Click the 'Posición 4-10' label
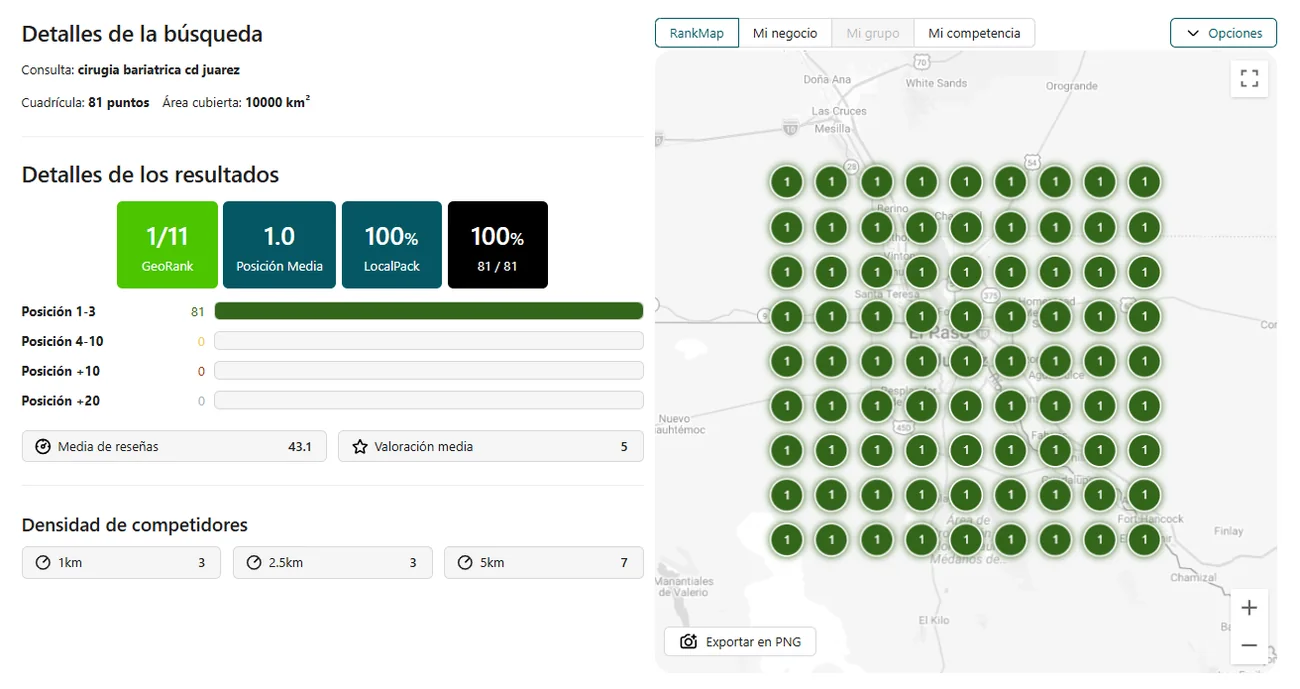This screenshot has height=689, width=1300. 63,342
